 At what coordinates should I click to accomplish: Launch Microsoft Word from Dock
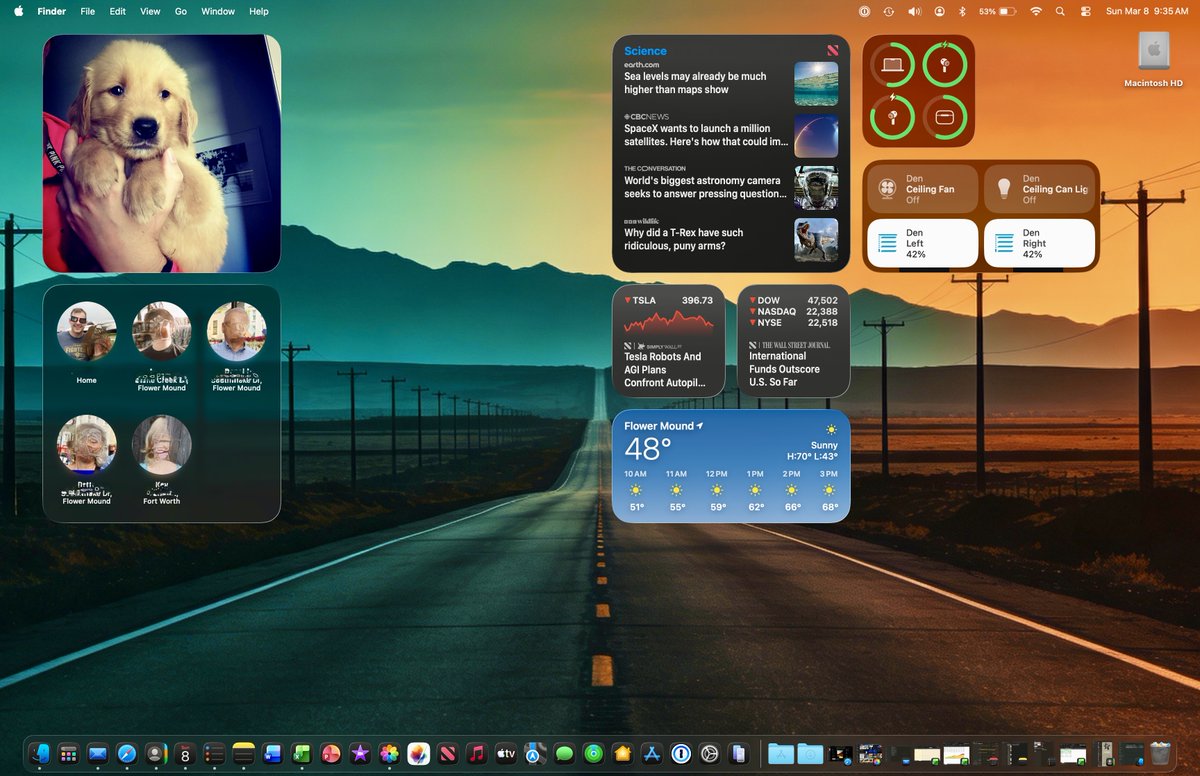pyautogui.click(x=273, y=754)
